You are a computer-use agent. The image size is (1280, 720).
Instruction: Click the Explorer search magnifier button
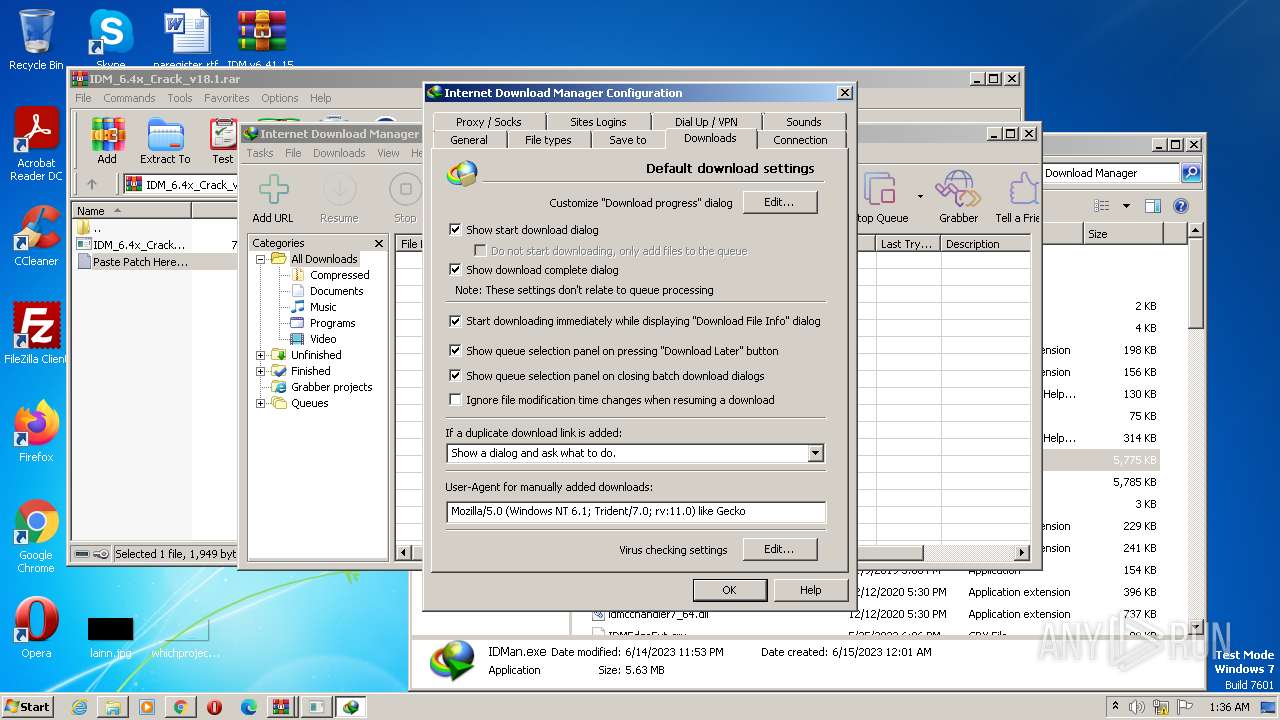[x=1191, y=173]
